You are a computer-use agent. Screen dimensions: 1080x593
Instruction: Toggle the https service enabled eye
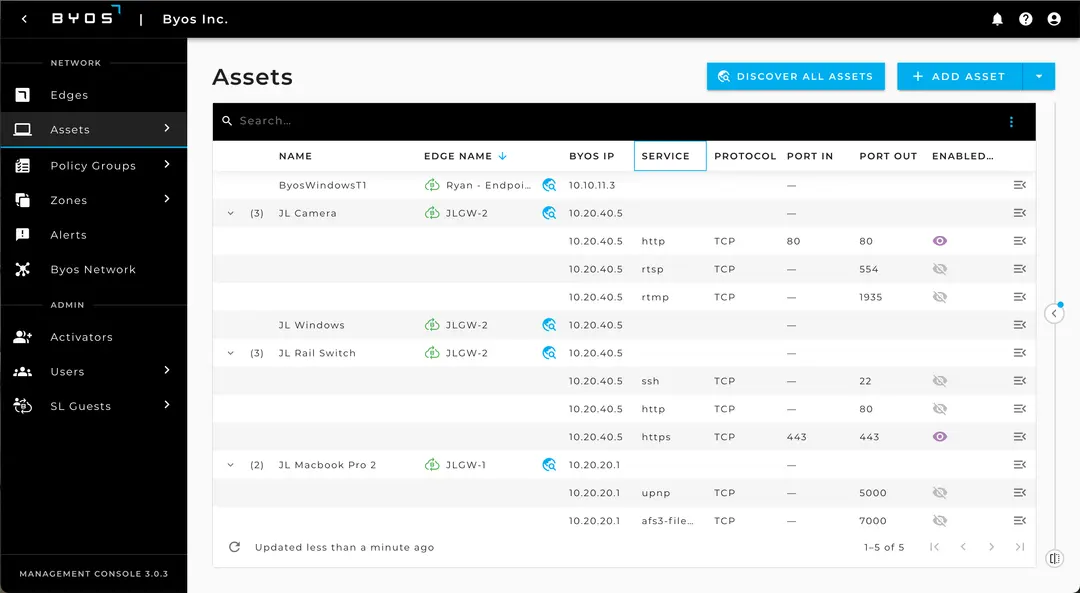click(x=939, y=437)
